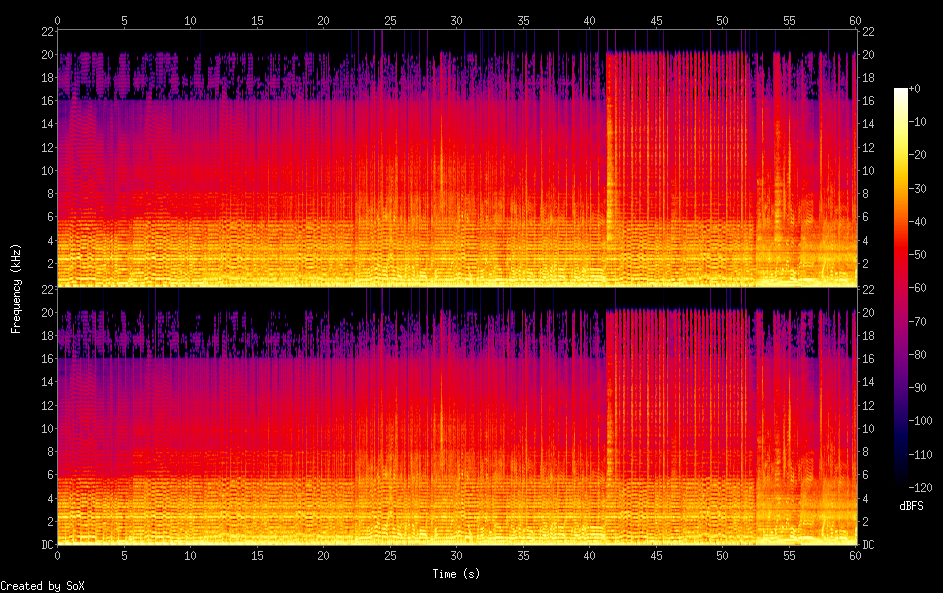
Task: Select the 30 second mark on top time axis
Action: (456, 20)
